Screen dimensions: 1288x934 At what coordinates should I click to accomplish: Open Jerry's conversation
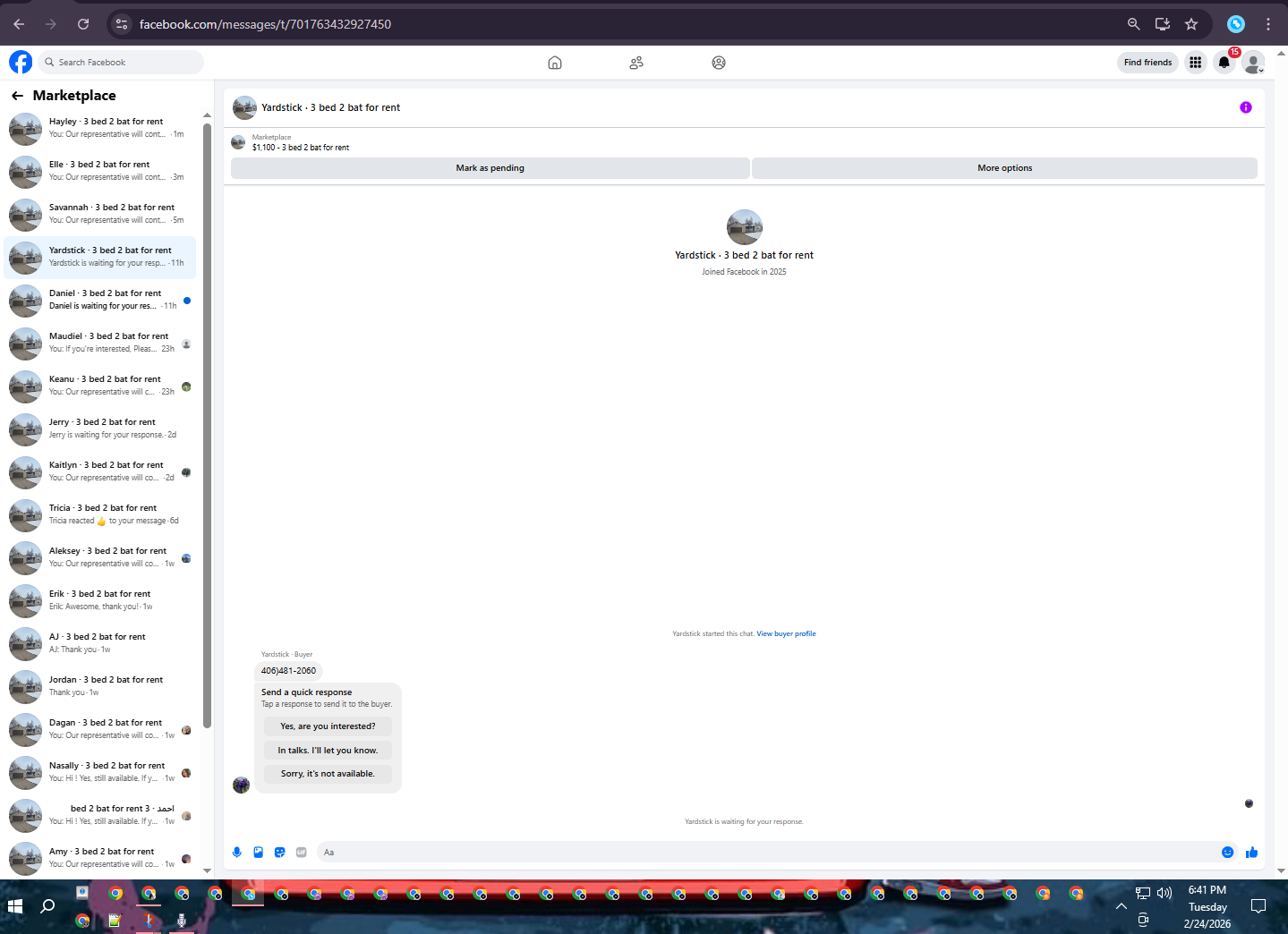[100, 429]
